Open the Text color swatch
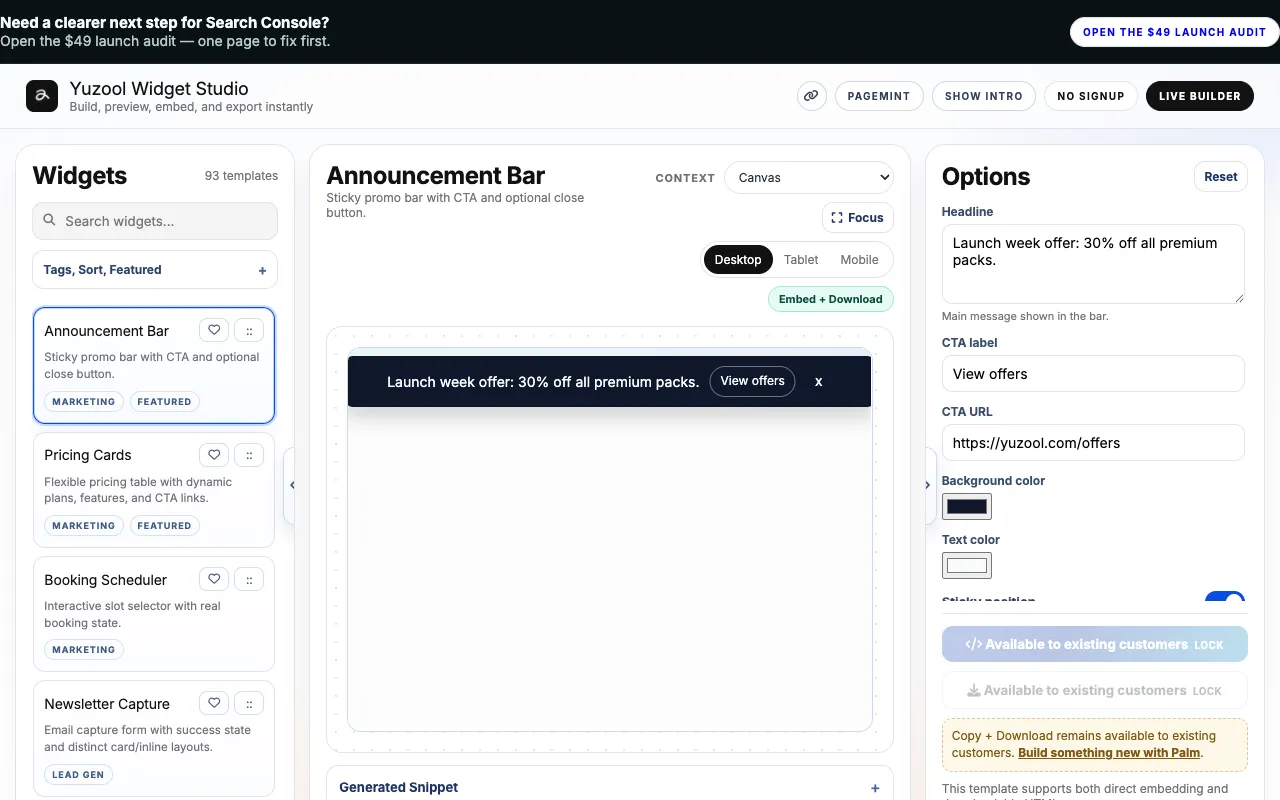This screenshot has height=800, width=1280. pyautogui.click(x=967, y=565)
